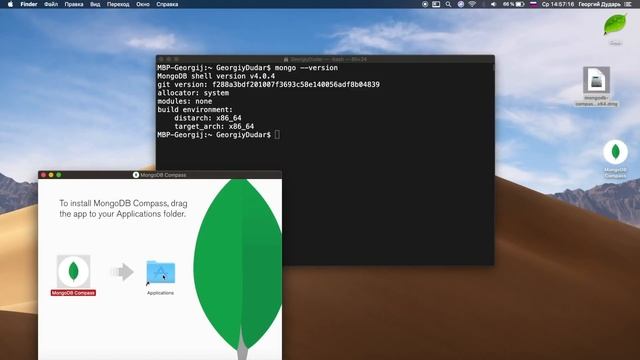640x360 pixels.
Task: Click the Terminal window title bar
Action: point(325,59)
